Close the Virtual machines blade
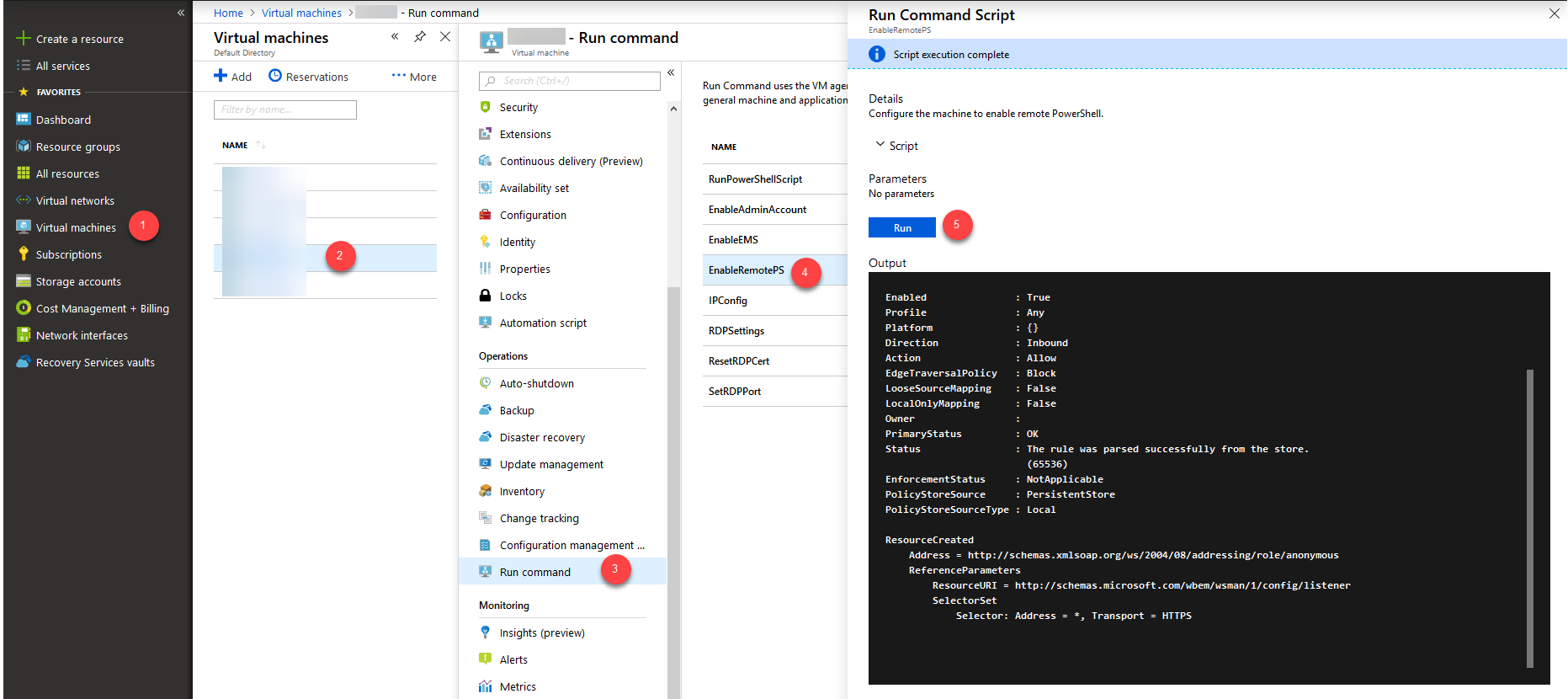Screen dimensions: 1568x699 [x=445, y=37]
